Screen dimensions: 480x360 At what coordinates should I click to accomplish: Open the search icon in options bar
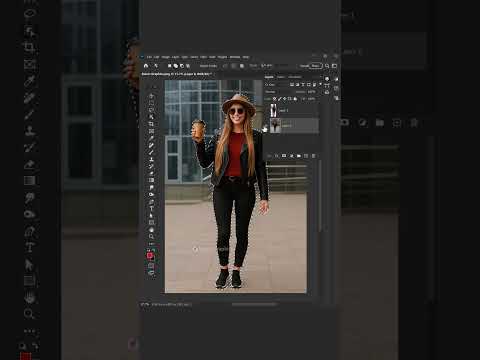pos(327,66)
